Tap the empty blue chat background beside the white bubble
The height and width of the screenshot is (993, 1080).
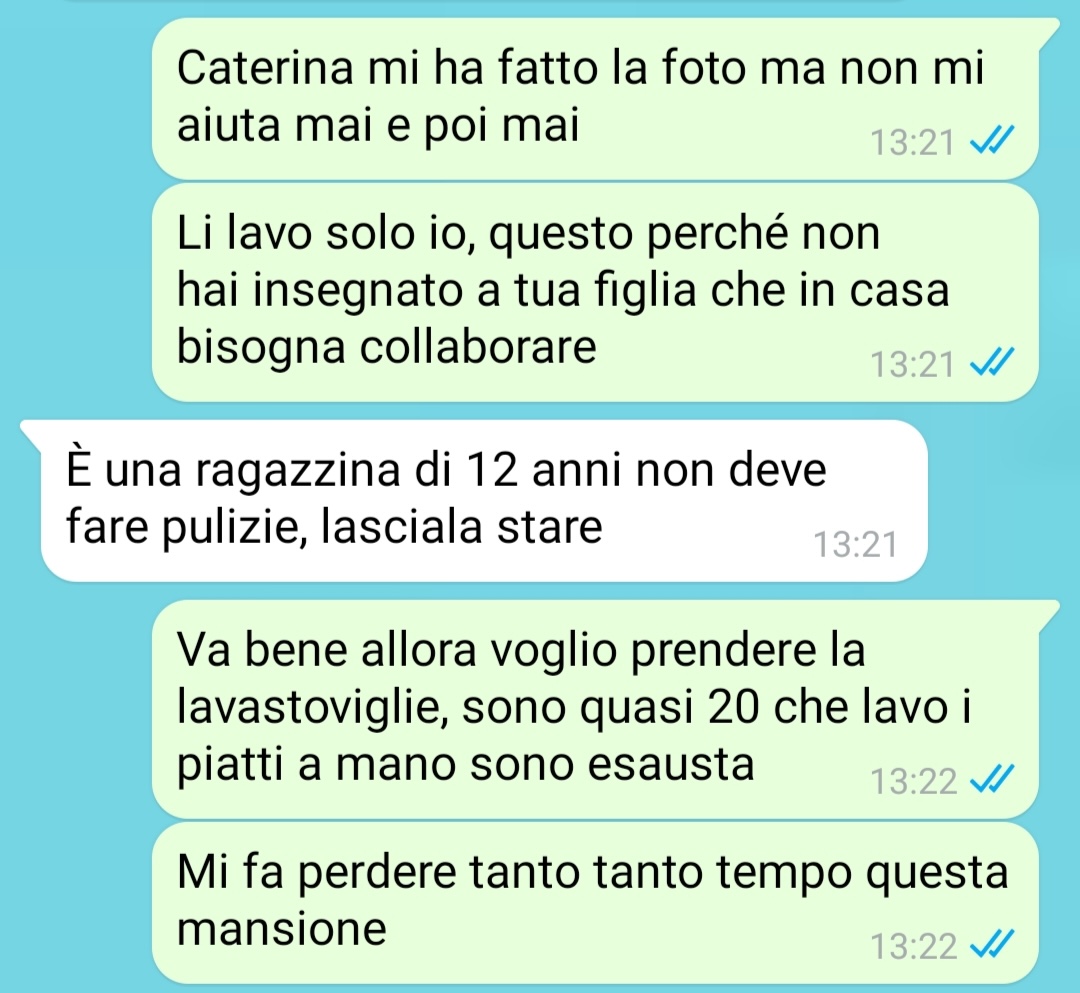(1002, 501)
